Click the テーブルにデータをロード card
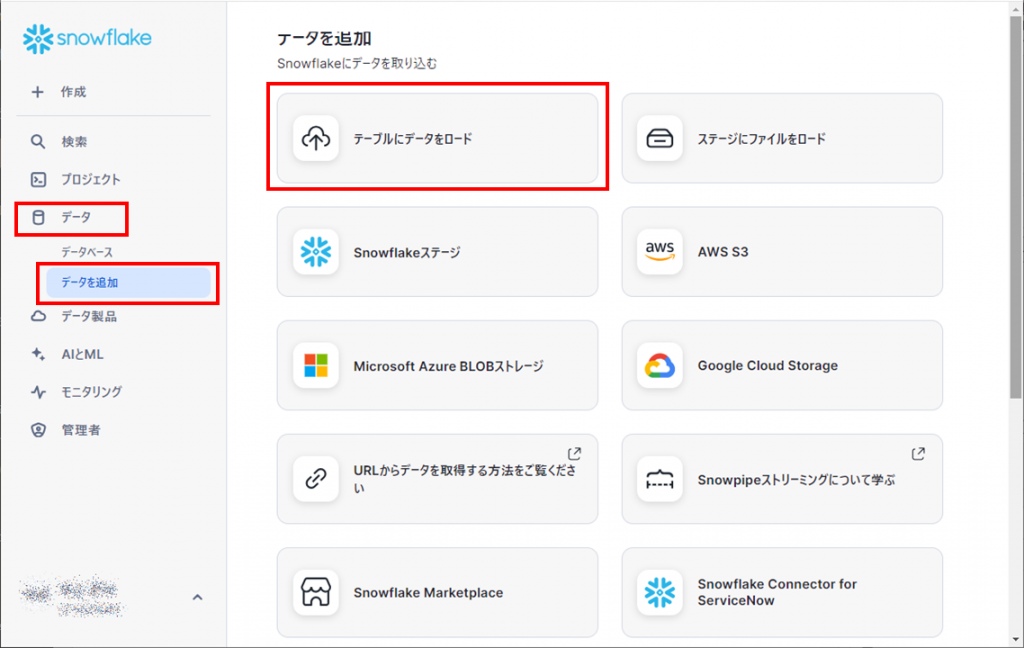1024x648 pixels. 437,137
